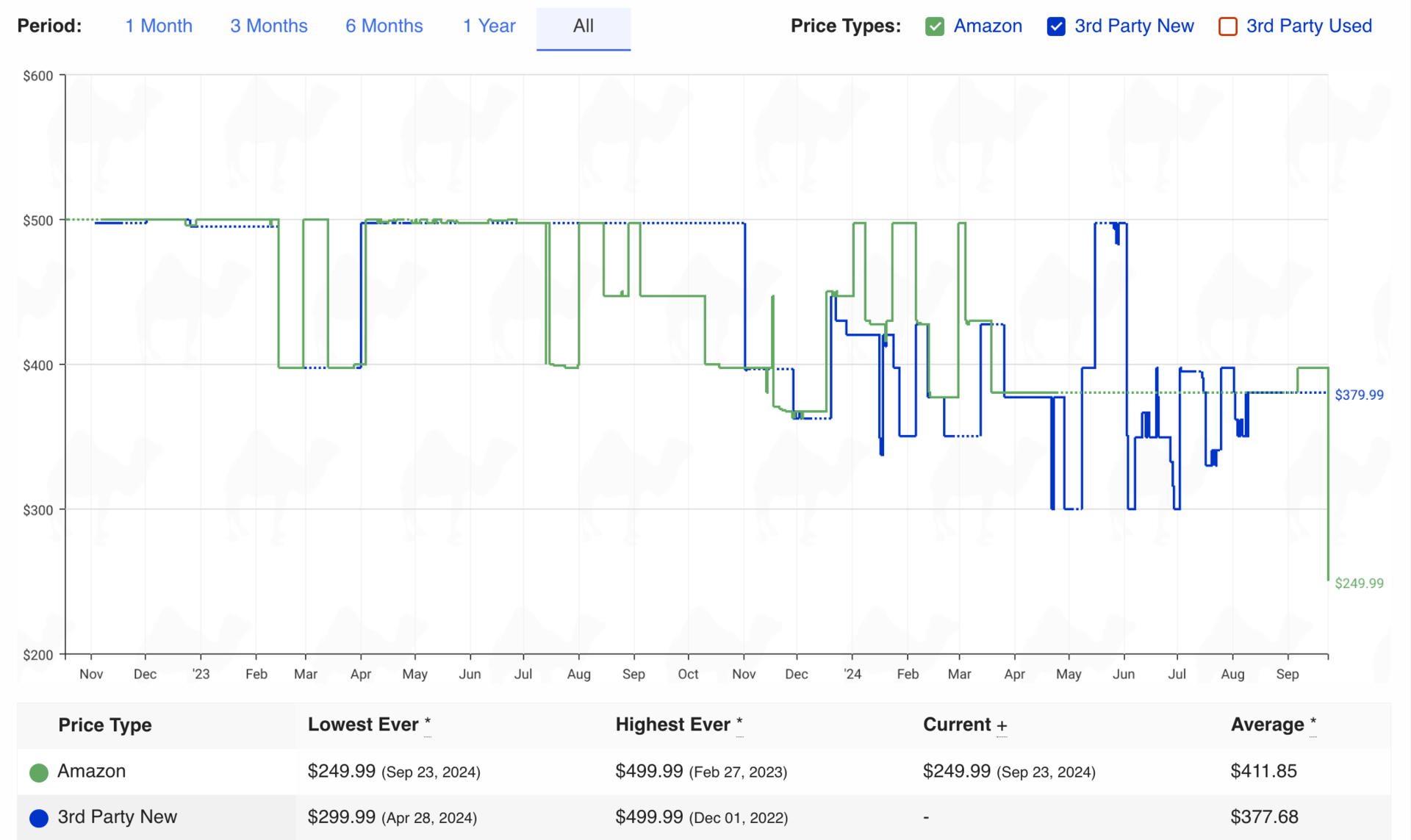Click the Lowest Ever asterisk footnote
Screen dimensions: 1411x840
(427, 723)
